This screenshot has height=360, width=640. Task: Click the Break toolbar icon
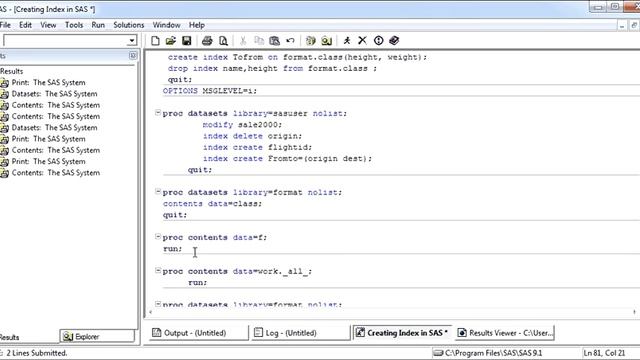point(378,40)
